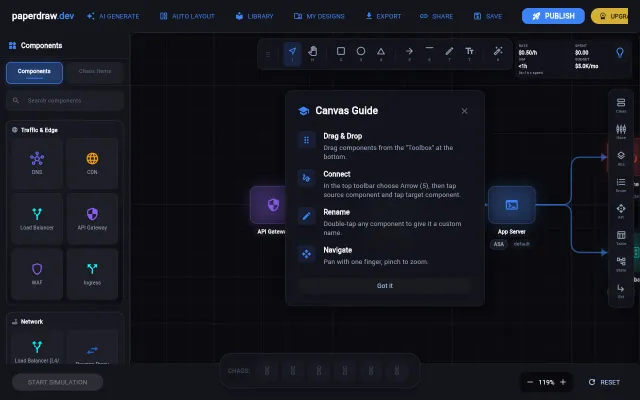
Task: Add the CDN component
Action: (92, 163)
